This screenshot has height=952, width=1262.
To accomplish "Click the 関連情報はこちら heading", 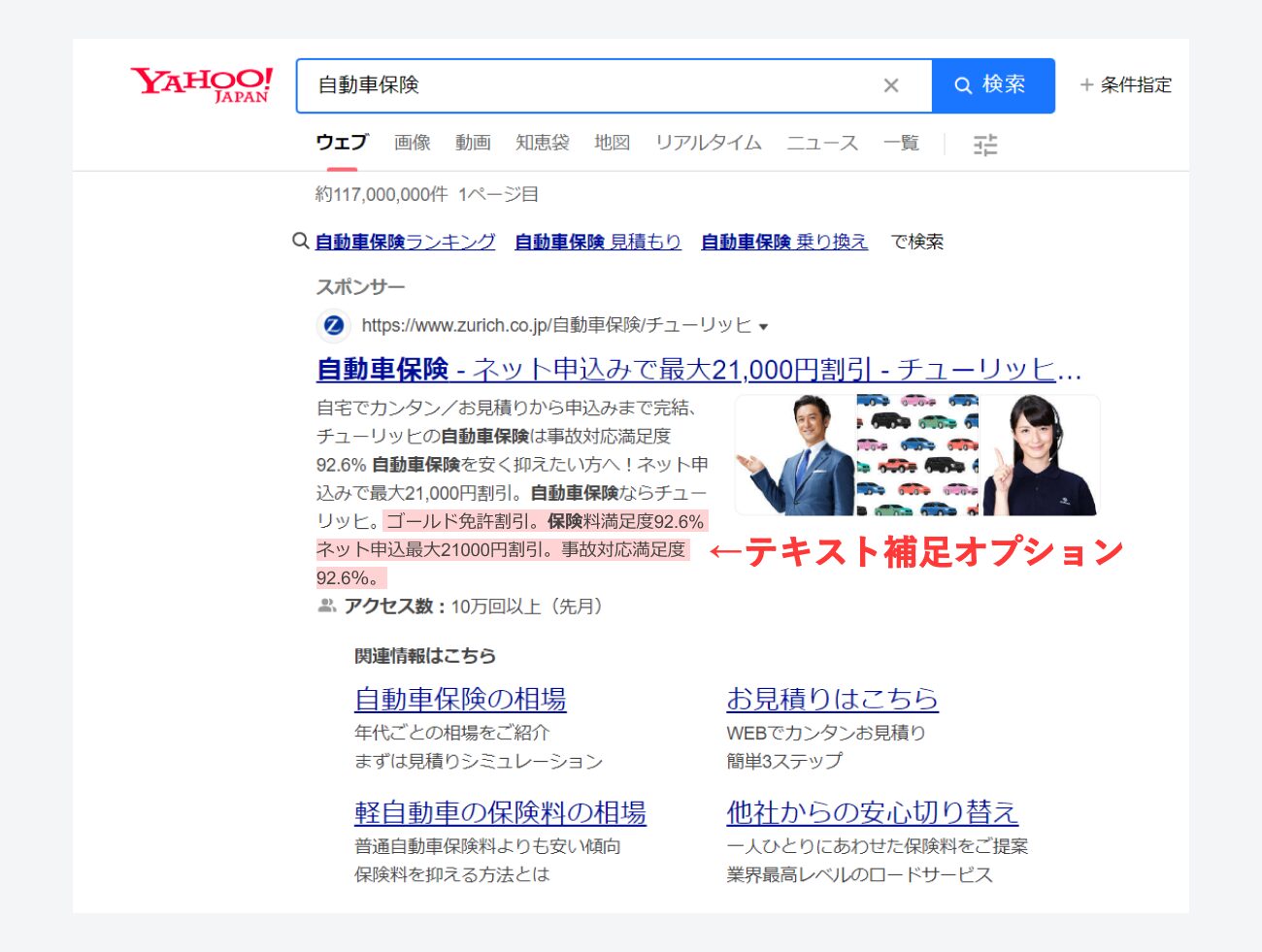I will tap(425, 656).
